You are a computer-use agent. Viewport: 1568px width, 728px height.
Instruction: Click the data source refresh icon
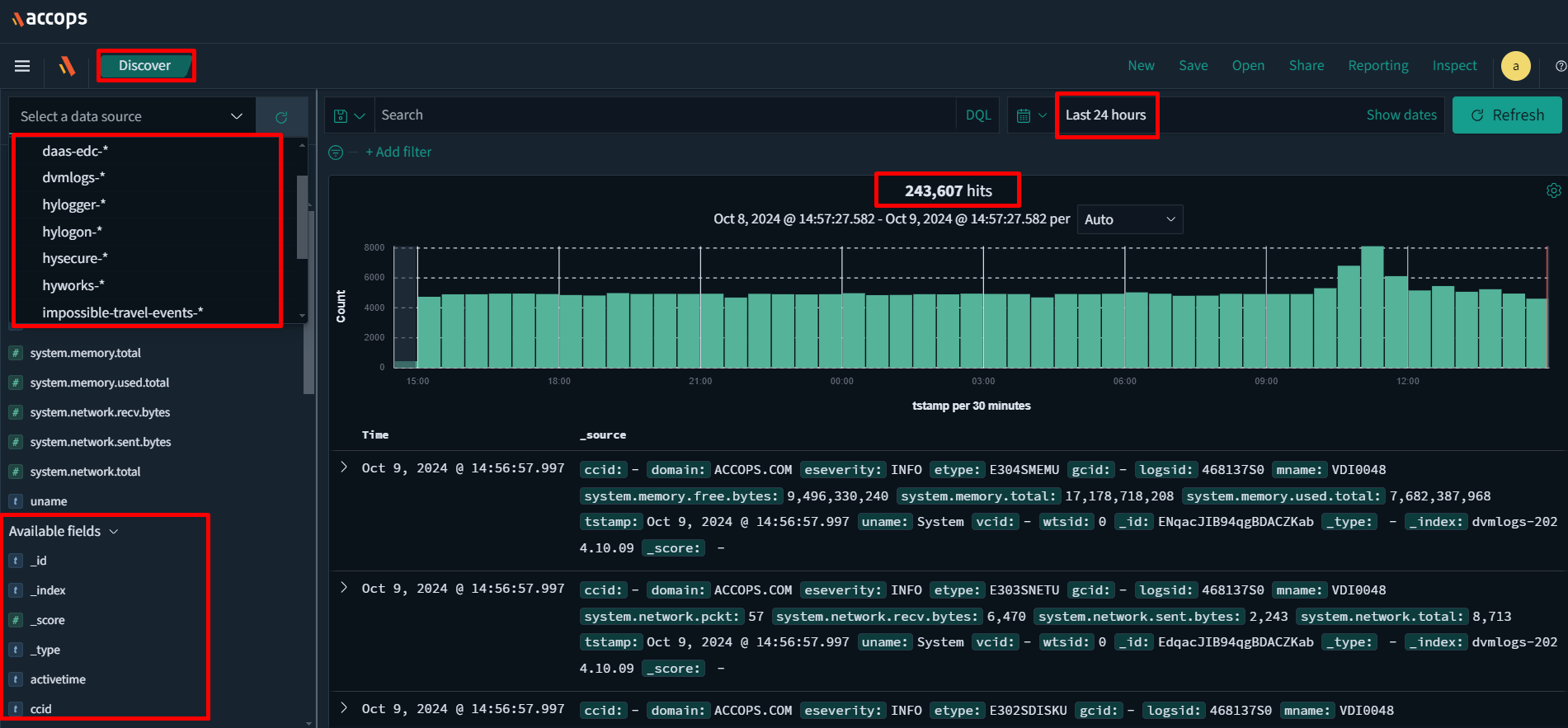pyautogui.click(x=281, y=117)
